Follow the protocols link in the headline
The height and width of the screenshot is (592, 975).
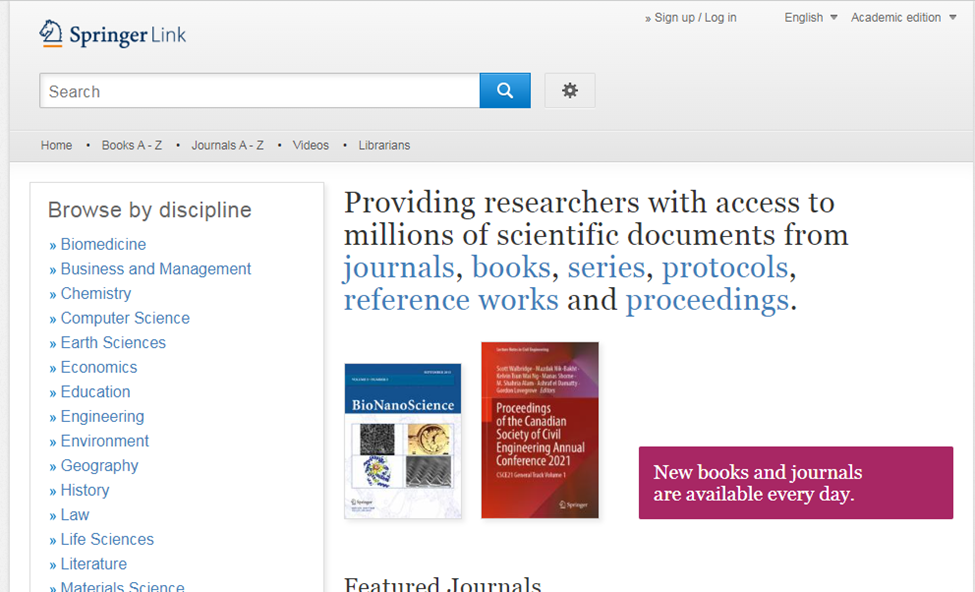click(x=724, y=268)
